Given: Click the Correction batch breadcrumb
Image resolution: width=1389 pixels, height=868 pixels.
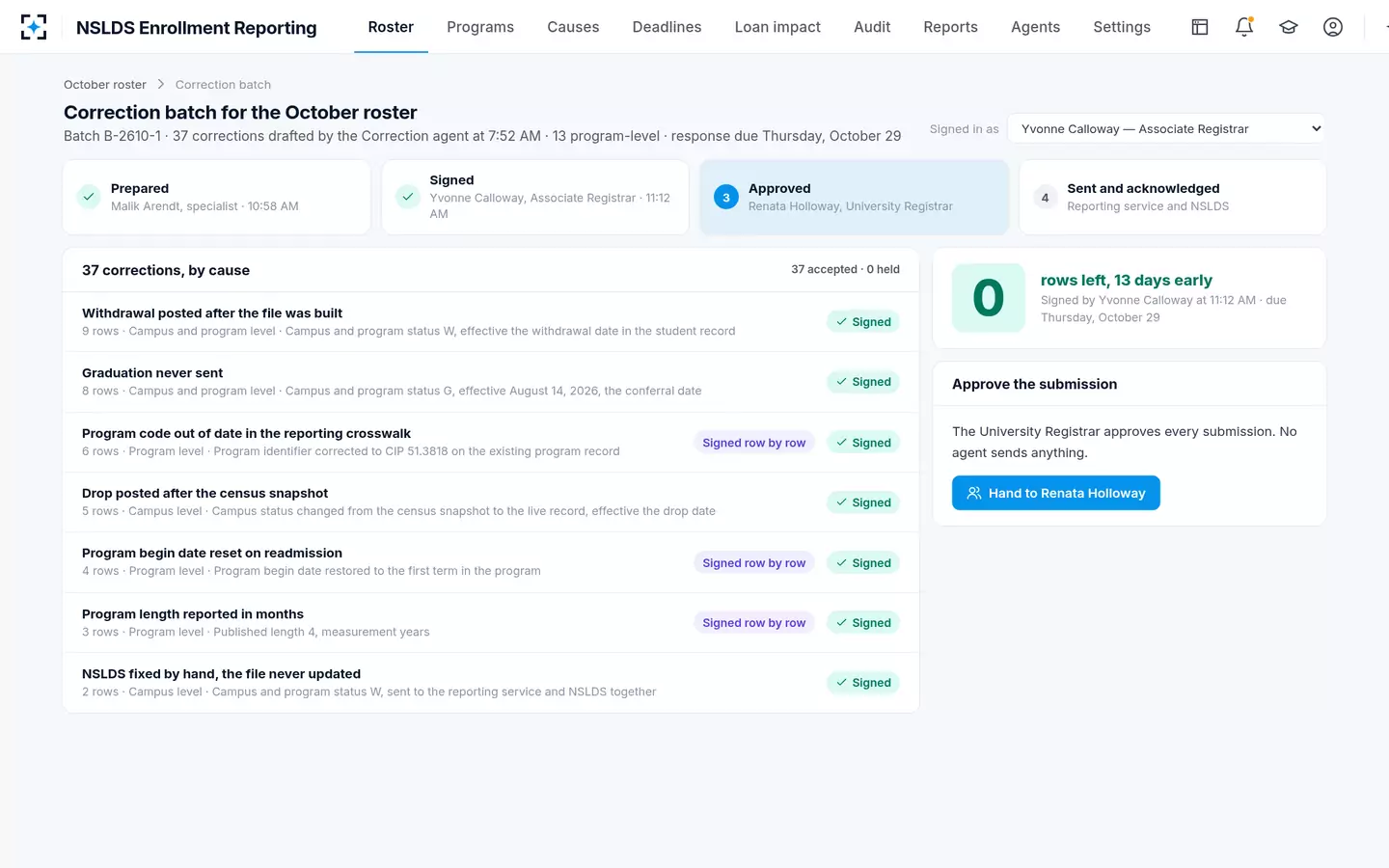Looking at the screenshot, I should [x=223, y=85].
